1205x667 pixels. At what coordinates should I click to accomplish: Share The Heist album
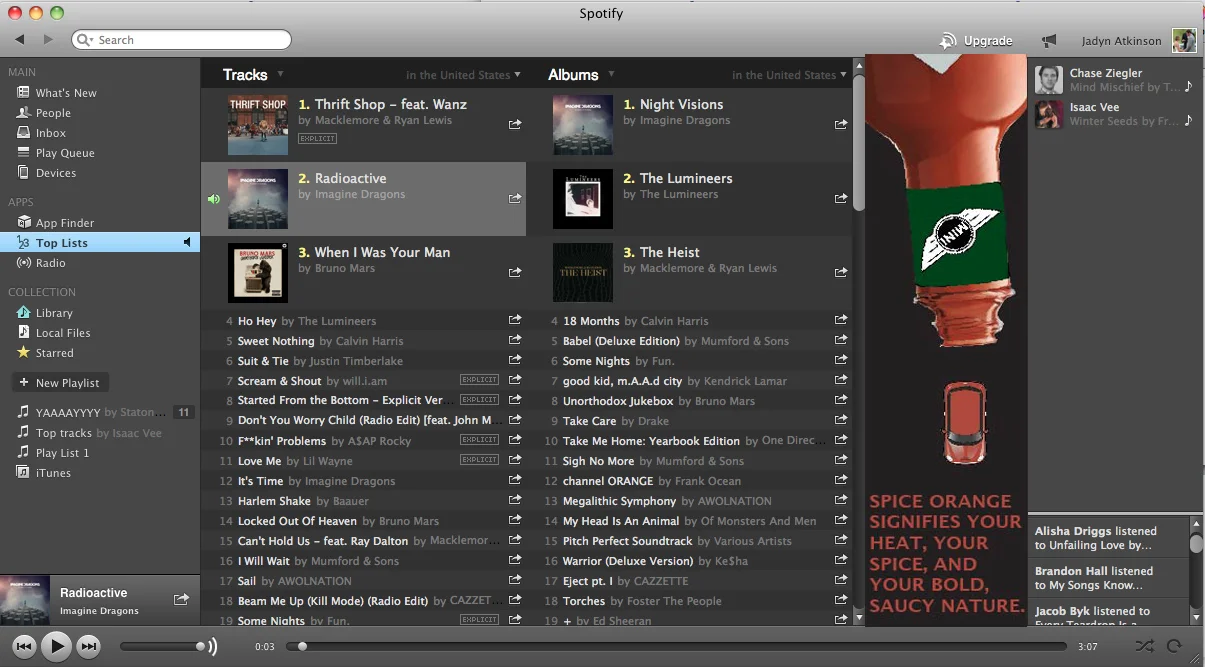pos(841,273)
